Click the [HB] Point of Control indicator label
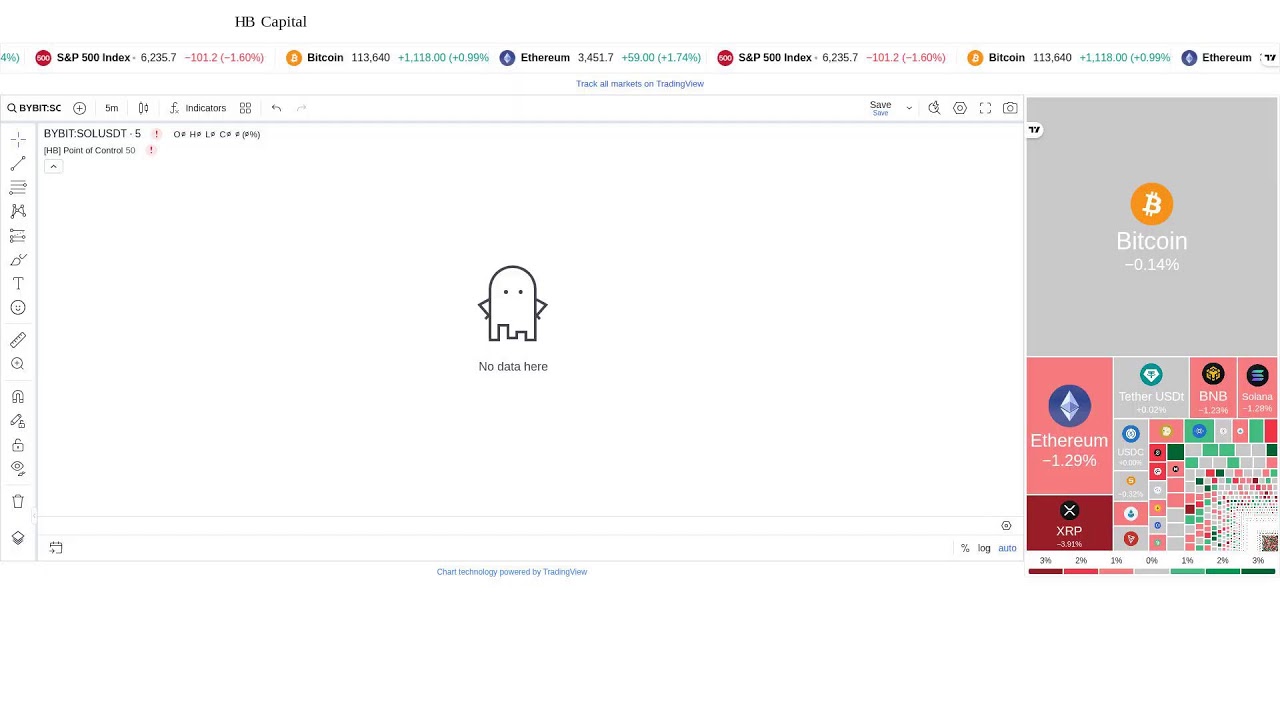1280x720 pixels. (x=83, y=151)
